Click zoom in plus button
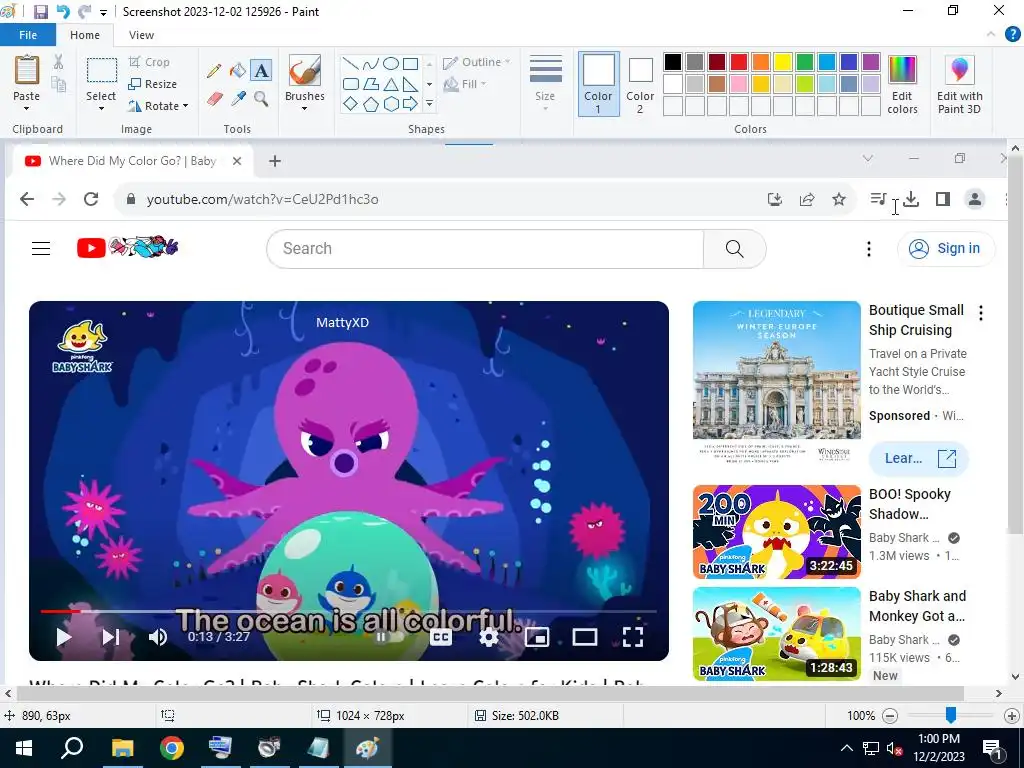 pos(1012,716)
